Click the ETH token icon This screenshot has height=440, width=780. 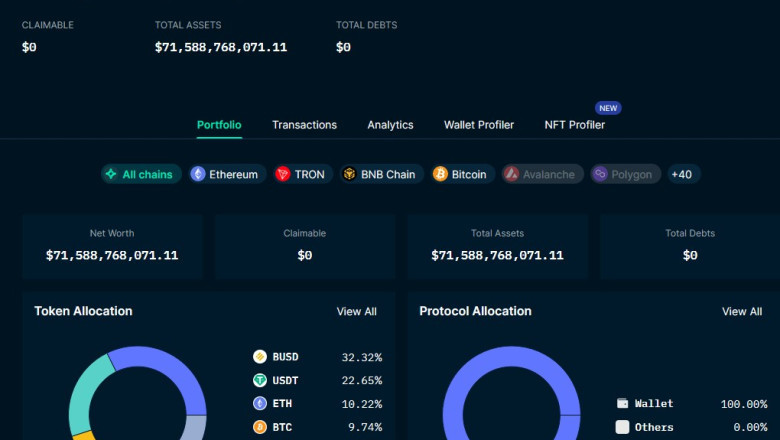coord(260,403)
